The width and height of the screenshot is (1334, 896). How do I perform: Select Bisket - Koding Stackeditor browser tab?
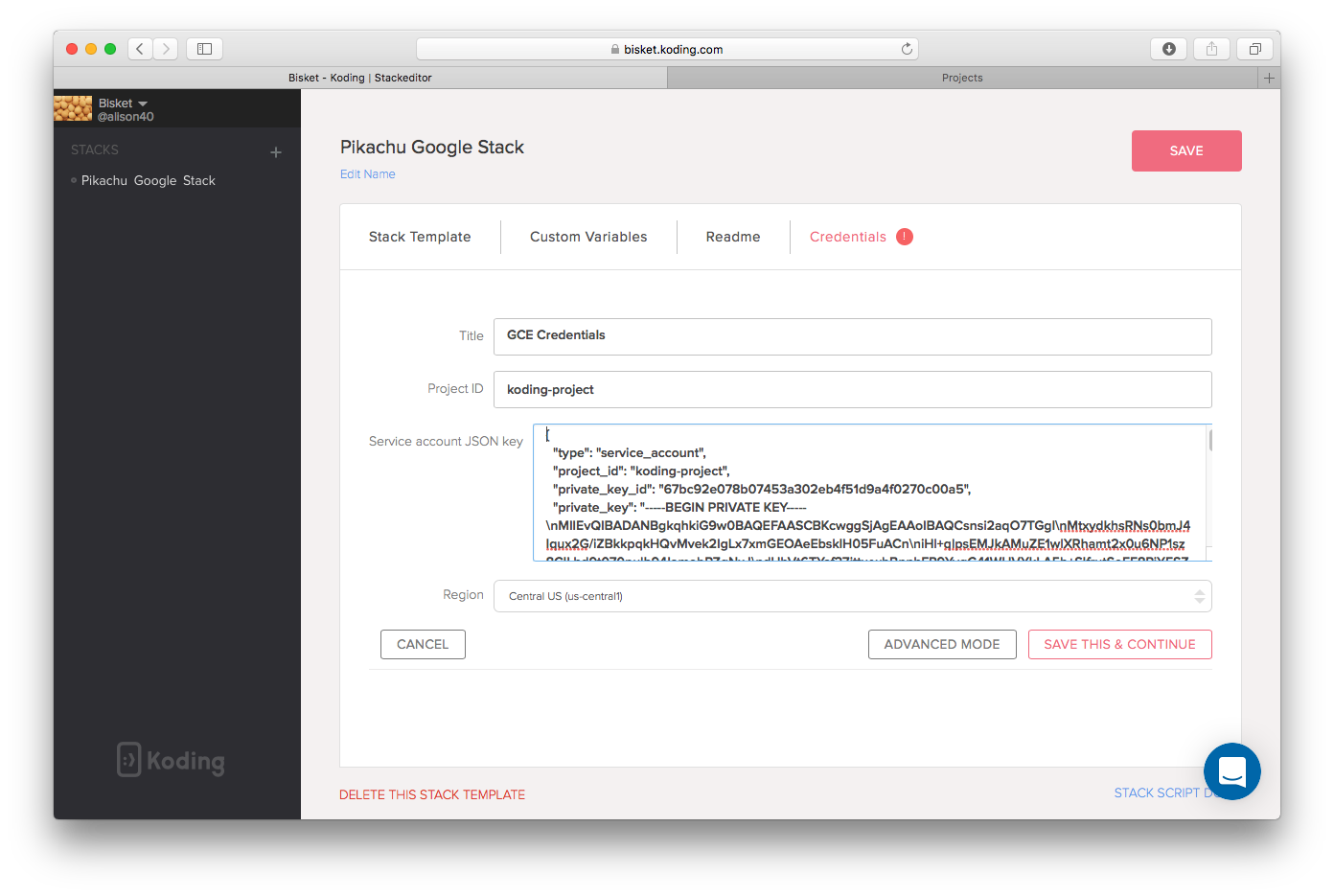pos(360,78)
